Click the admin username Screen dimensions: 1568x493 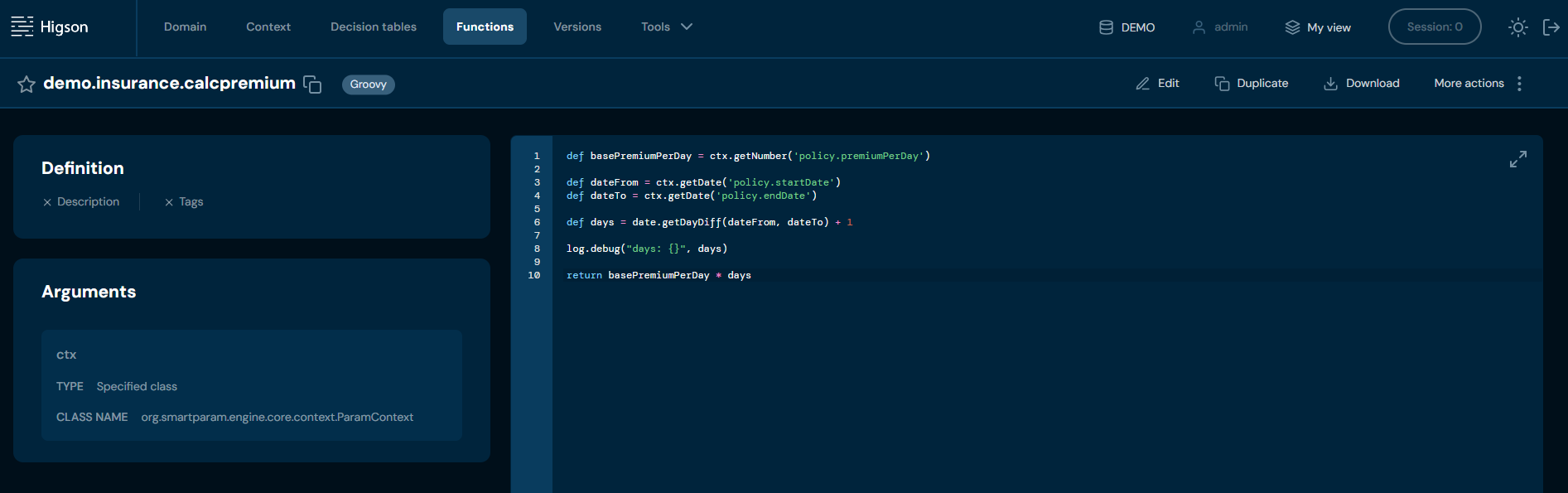point(1231,27)
